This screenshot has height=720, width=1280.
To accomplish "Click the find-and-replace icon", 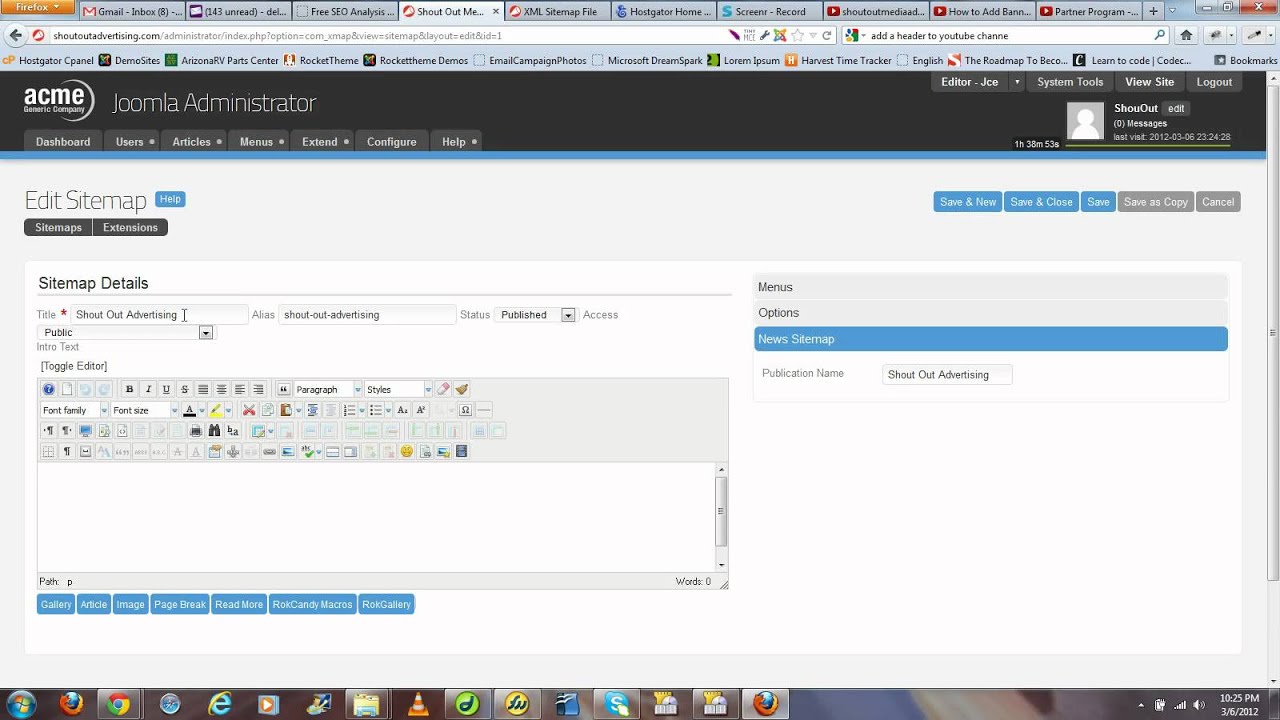I will [232, 431].
